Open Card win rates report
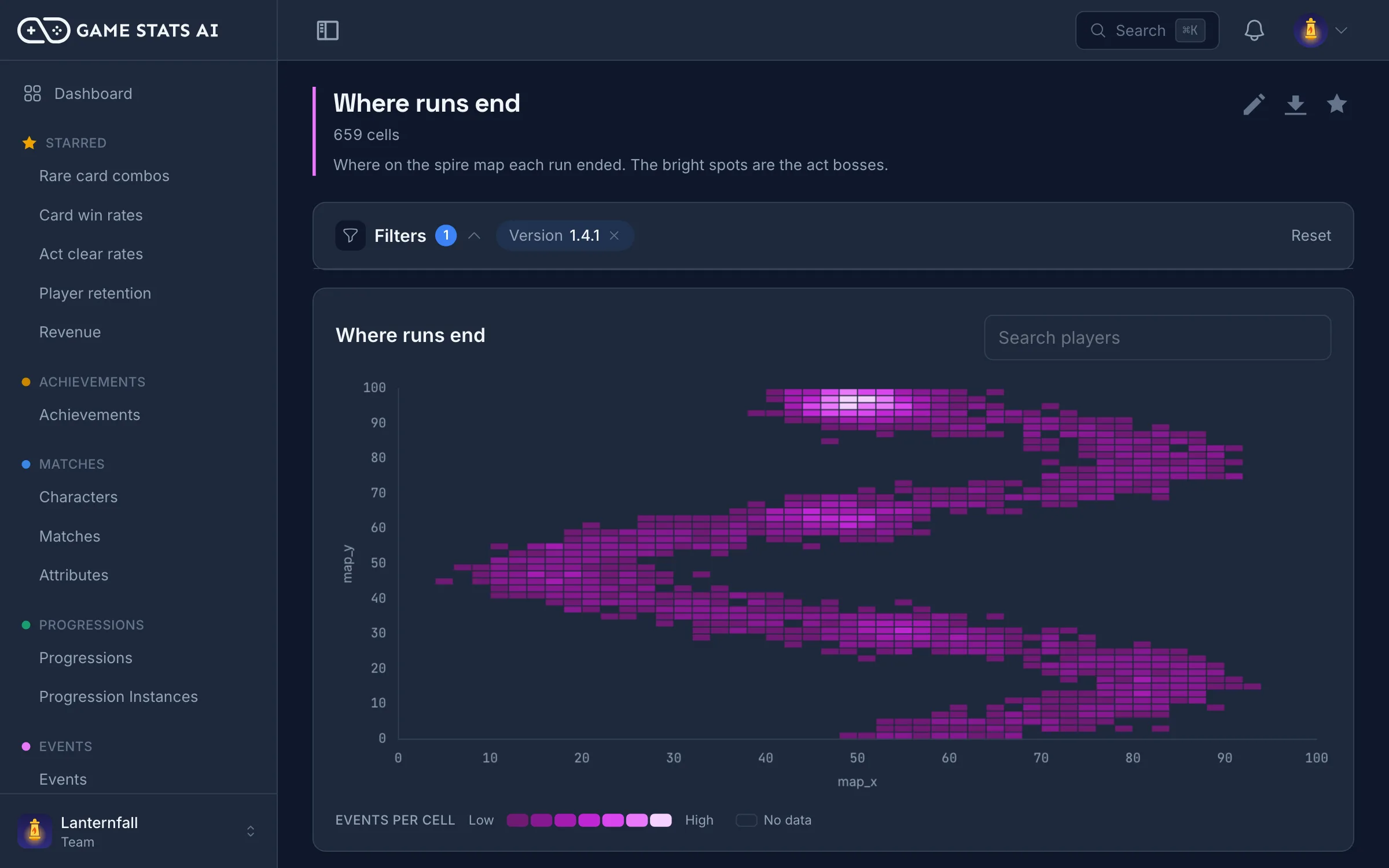Screen dimensions: 1389x868 coord(91,215)
